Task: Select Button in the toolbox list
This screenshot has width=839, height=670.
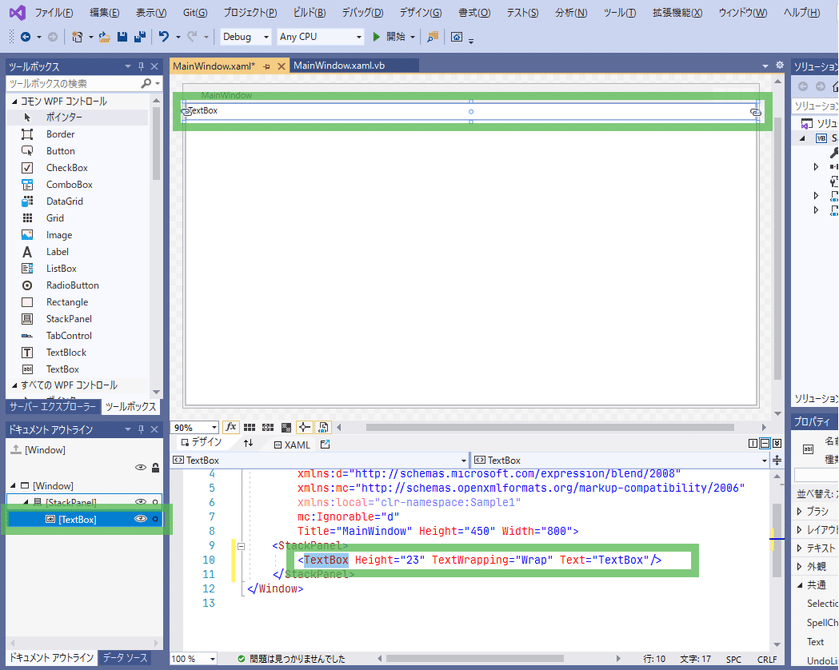Action: [x=60, y=151]
